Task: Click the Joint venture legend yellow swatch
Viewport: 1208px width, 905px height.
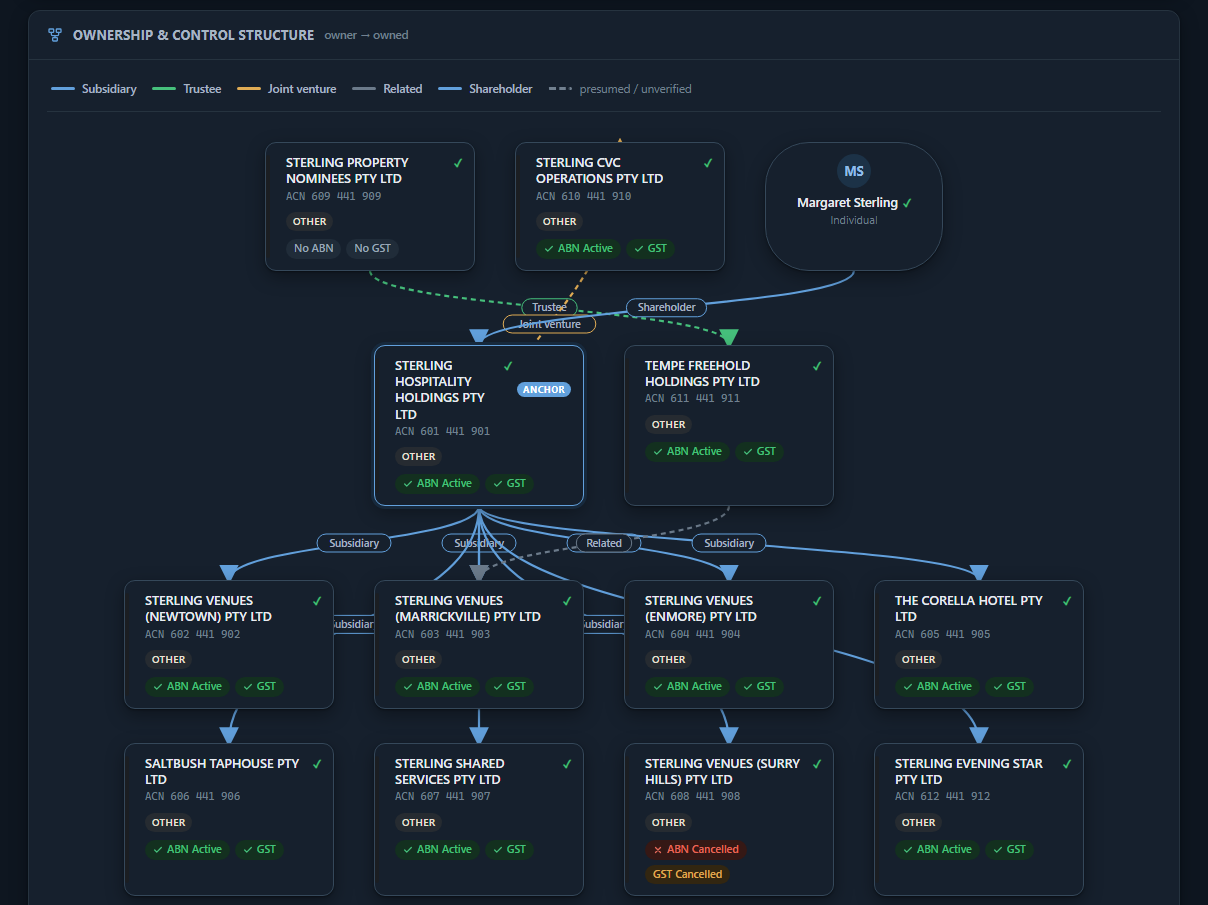Action: (249, 89)
